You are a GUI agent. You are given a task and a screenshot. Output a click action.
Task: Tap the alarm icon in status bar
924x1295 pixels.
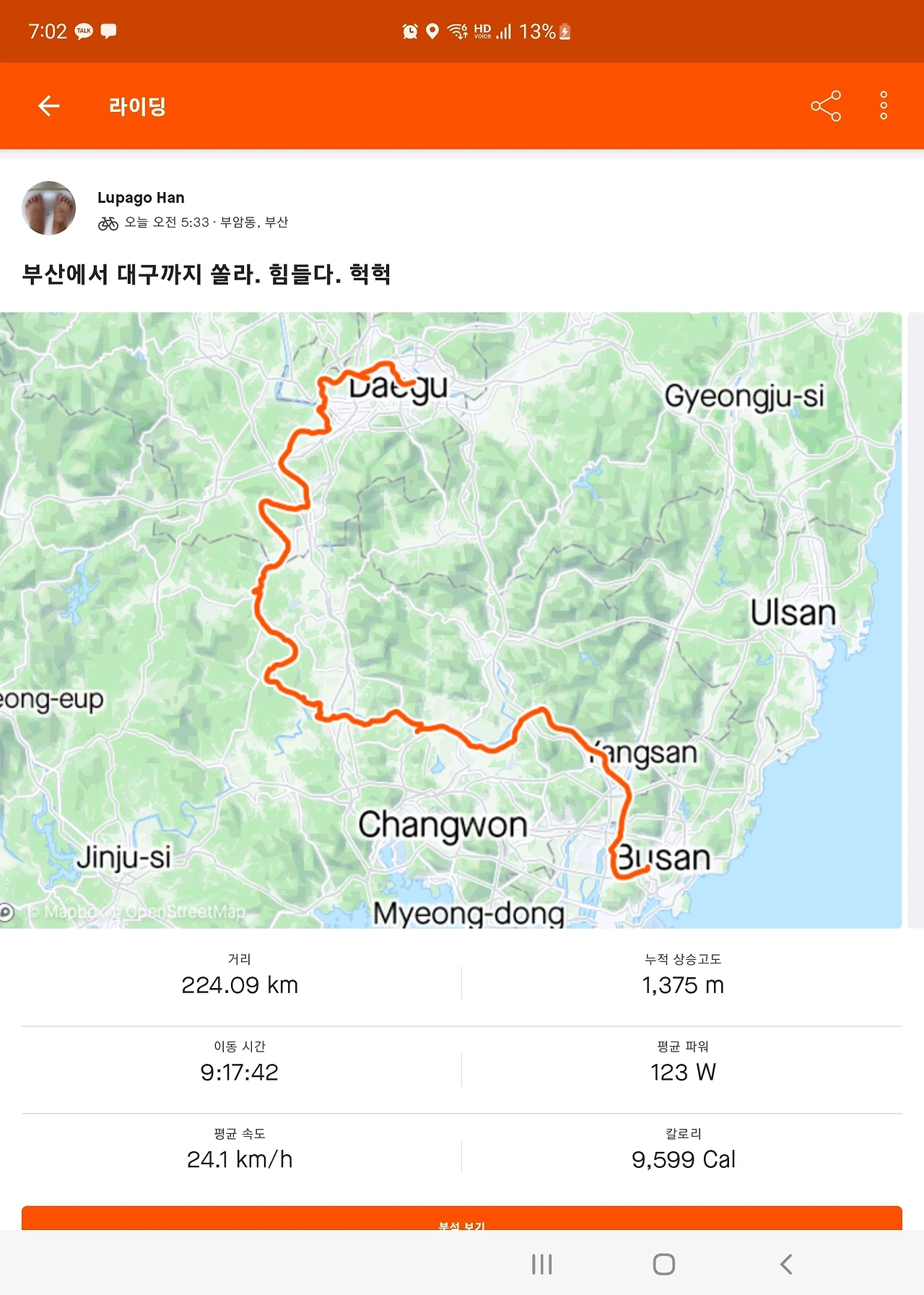coord(410,31)
